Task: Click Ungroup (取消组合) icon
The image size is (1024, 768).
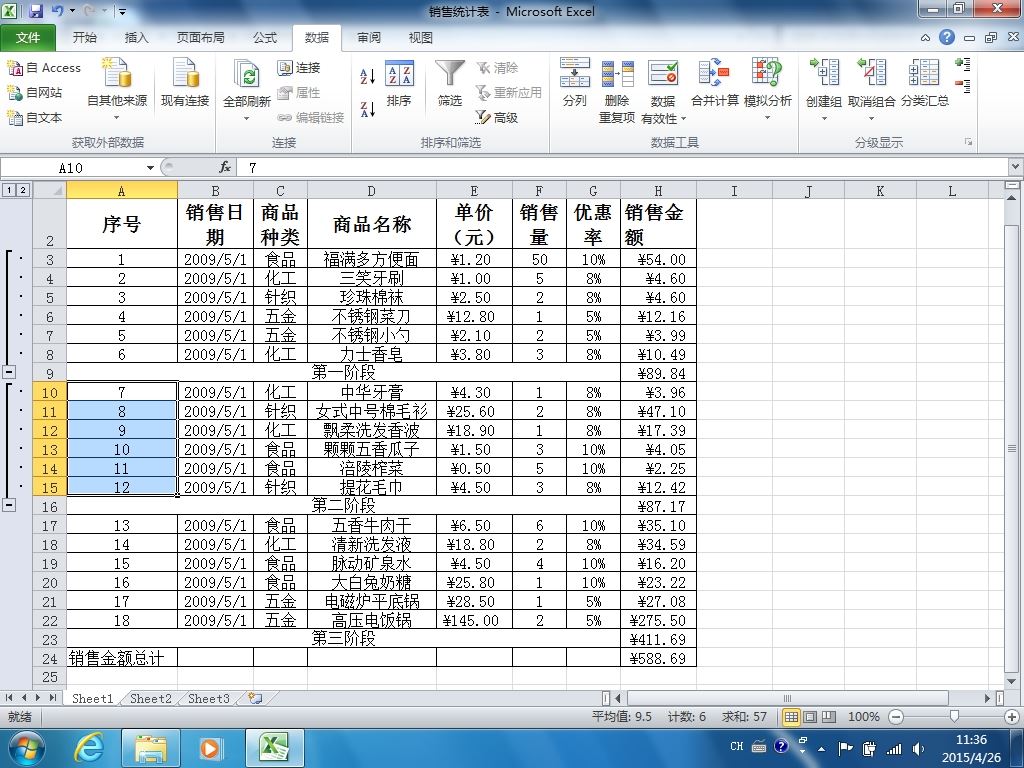Action: click(x=872, y=72)
